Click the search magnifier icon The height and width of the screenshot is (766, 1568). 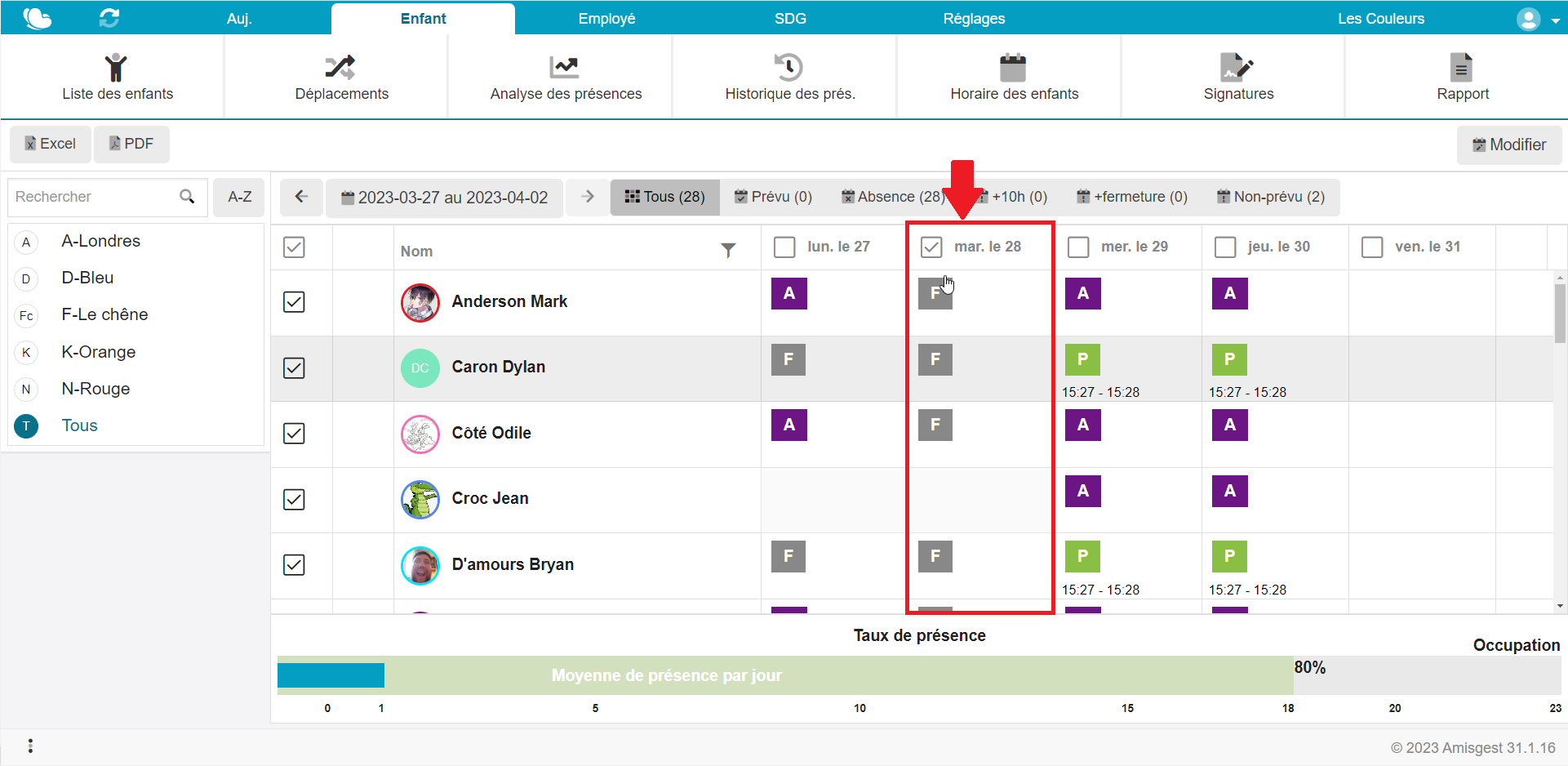tap(187, 197)
